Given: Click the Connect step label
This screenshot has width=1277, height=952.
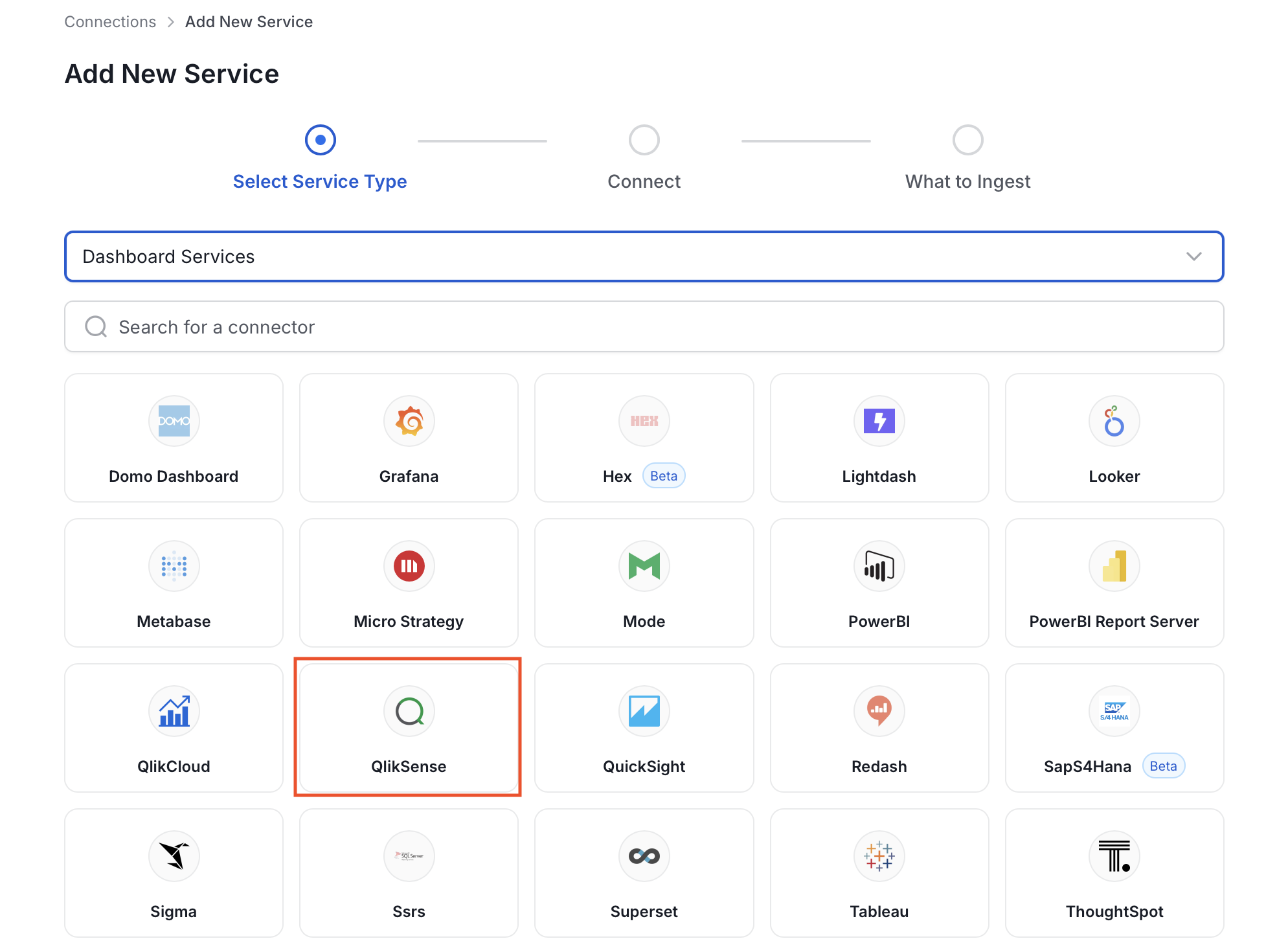Looking at the screenshot, I should (644, 181).
